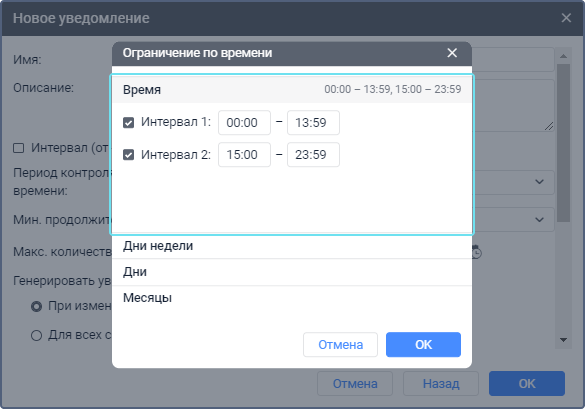Click the blue OK button in dialog
Screen dimensions: 585x409
pos(423,344)
